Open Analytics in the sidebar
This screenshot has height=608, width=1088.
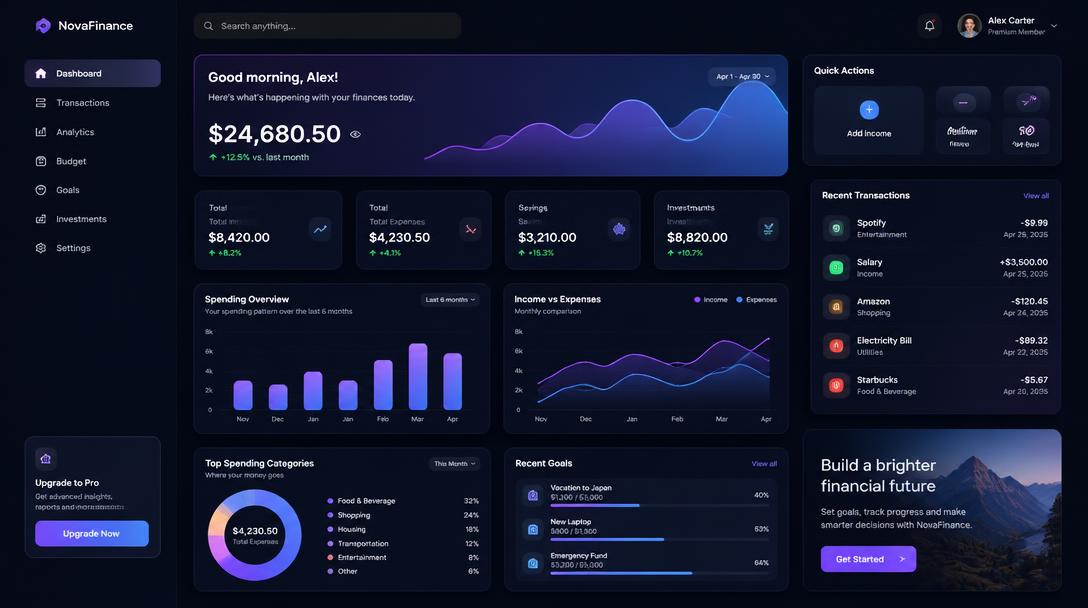(92, 132)
